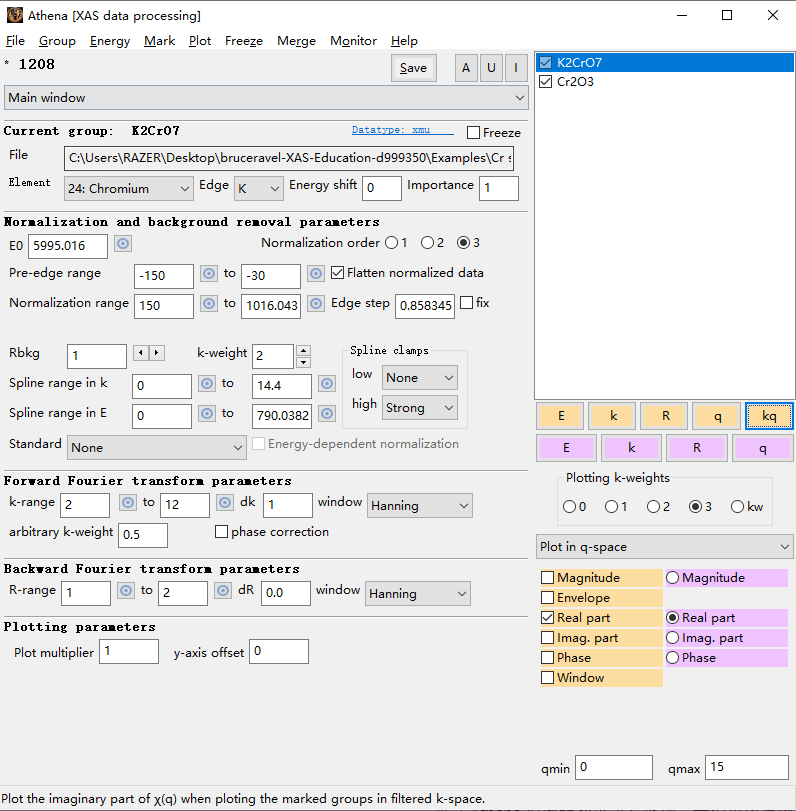Open the Merge menu
This screenshot has width=796, height=811.
point(295,41)
